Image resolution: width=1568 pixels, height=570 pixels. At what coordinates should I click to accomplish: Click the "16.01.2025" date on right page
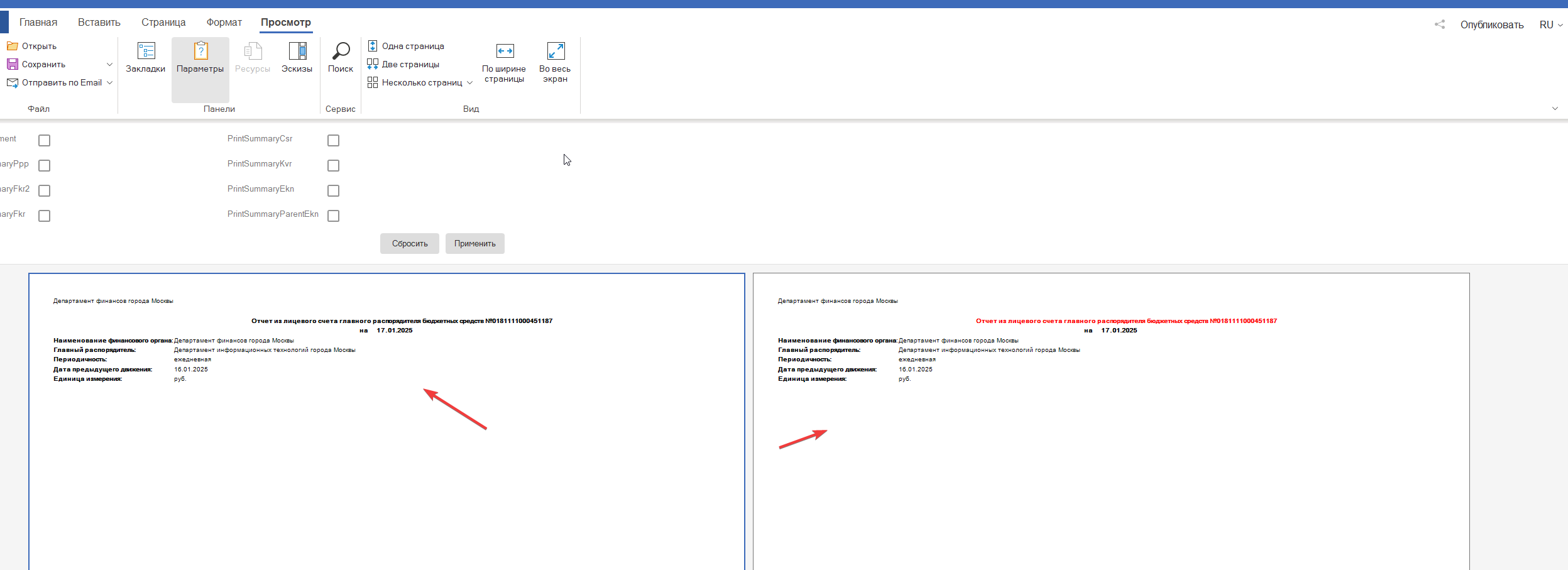pos(916,369)
